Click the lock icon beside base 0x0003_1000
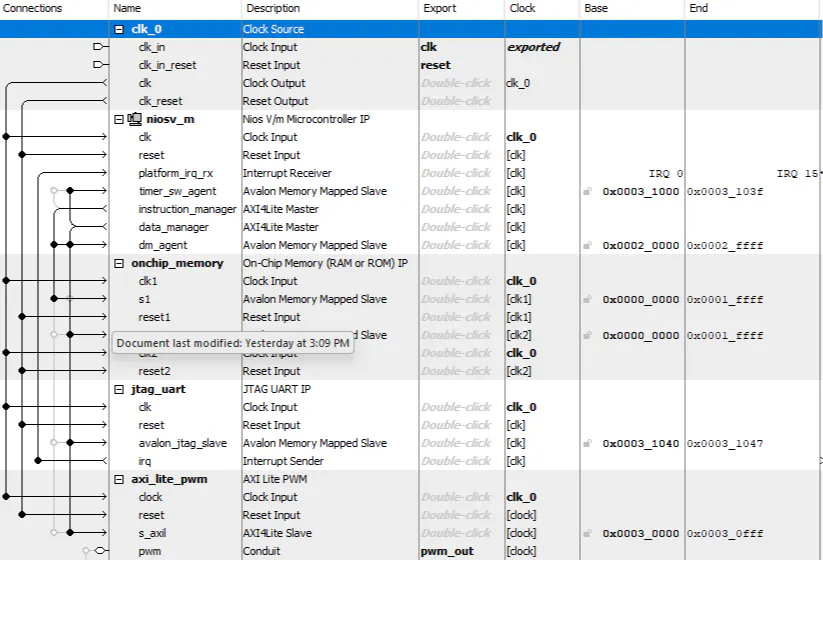Viewport: 823px width, 617px height. coord(588,192)
